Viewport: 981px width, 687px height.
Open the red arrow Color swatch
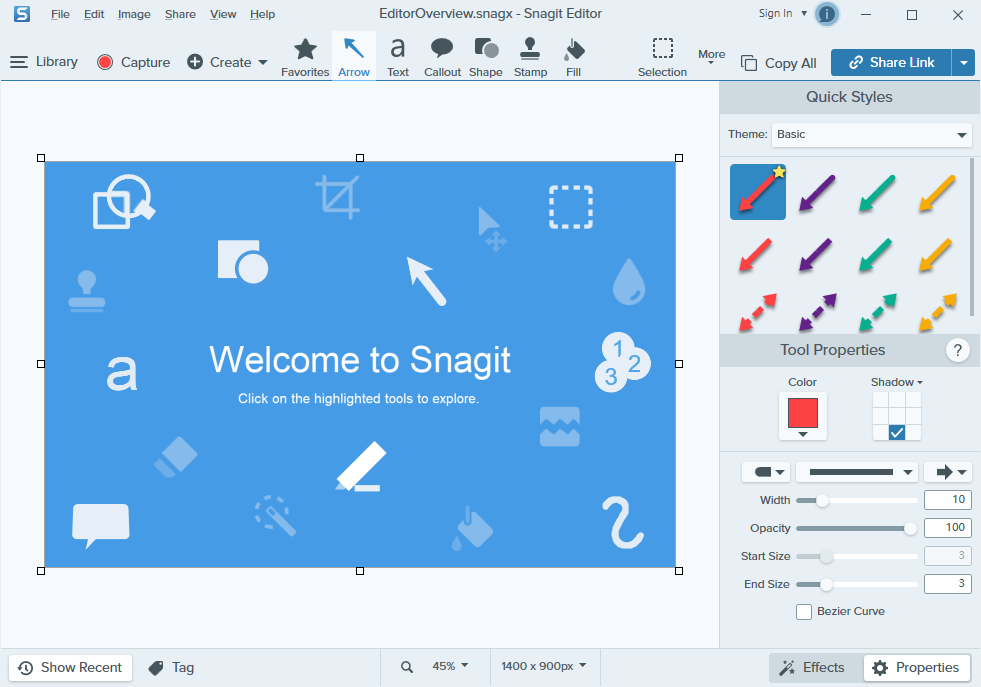tap(803, 415)
